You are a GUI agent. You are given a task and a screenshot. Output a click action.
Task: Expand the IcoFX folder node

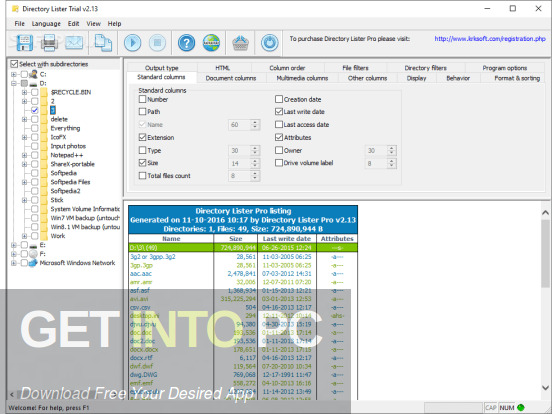coord(24,137)
